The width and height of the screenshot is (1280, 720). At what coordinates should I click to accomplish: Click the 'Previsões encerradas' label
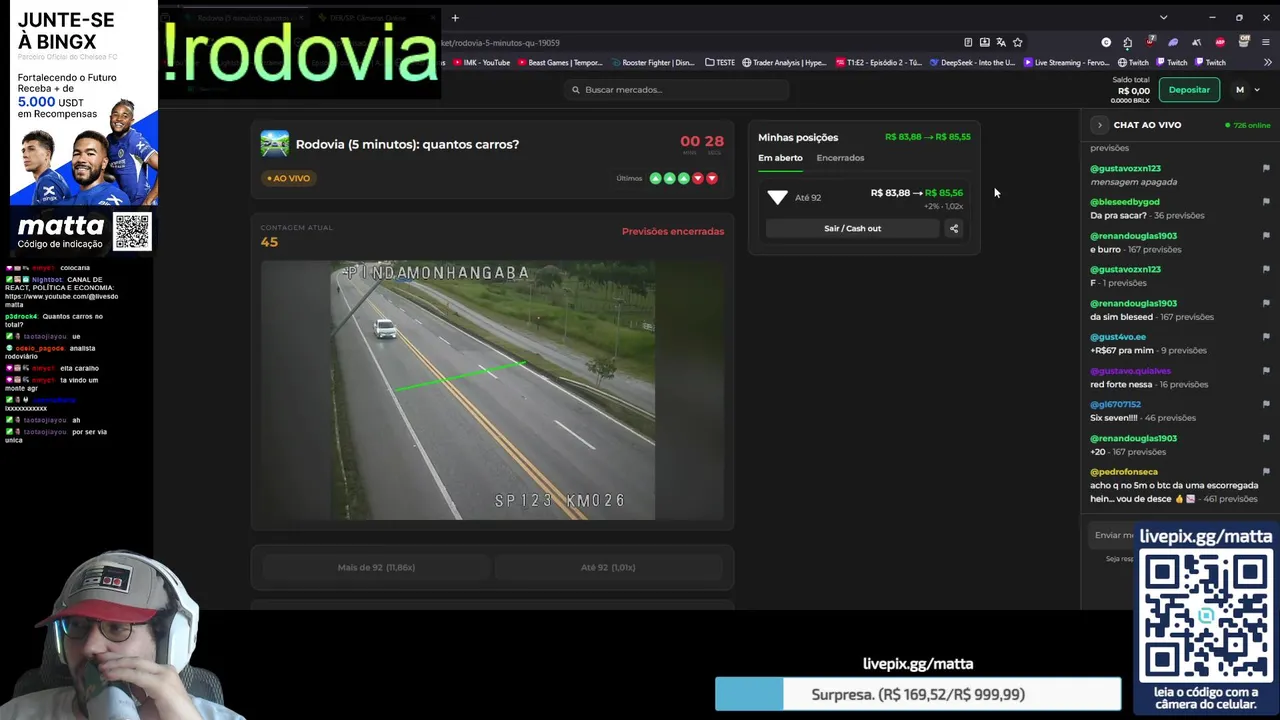click(673, 231)
